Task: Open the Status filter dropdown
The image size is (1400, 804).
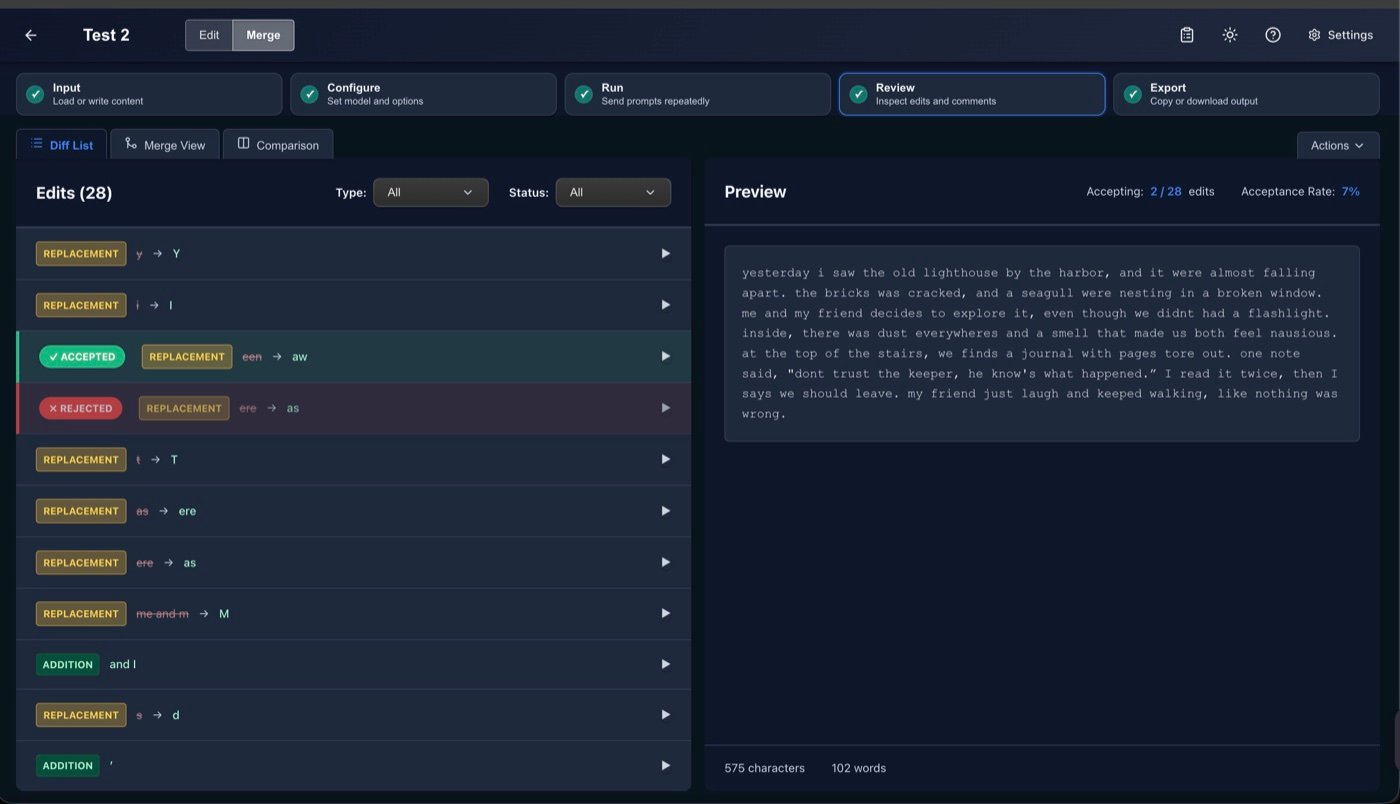Action: pyautogui.click(x=613, y=192)
